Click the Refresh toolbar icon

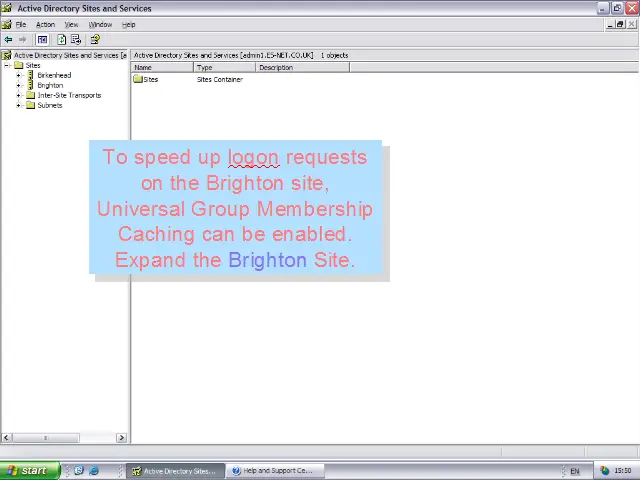click(62, 40)
